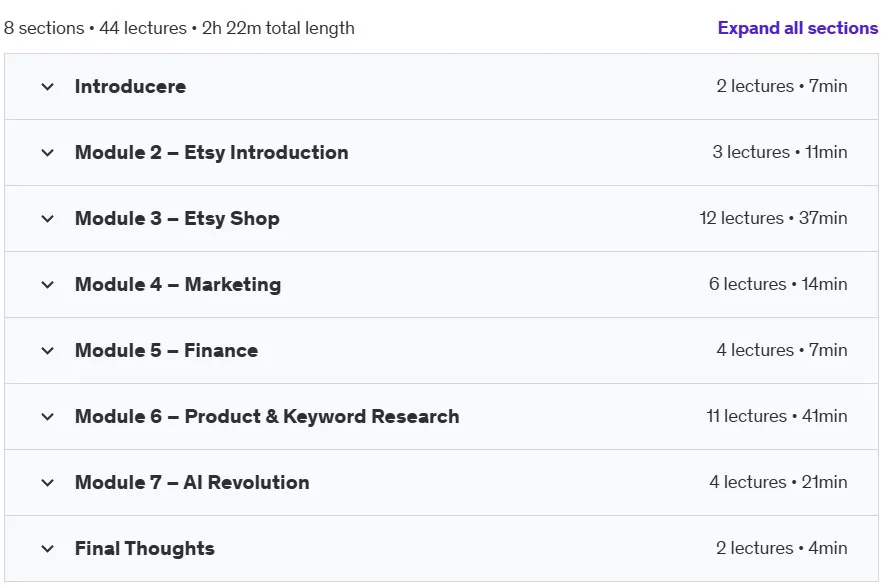Open Module 5 – Finance title
This screenshot has width=884, height=587.
pos(166,350)
